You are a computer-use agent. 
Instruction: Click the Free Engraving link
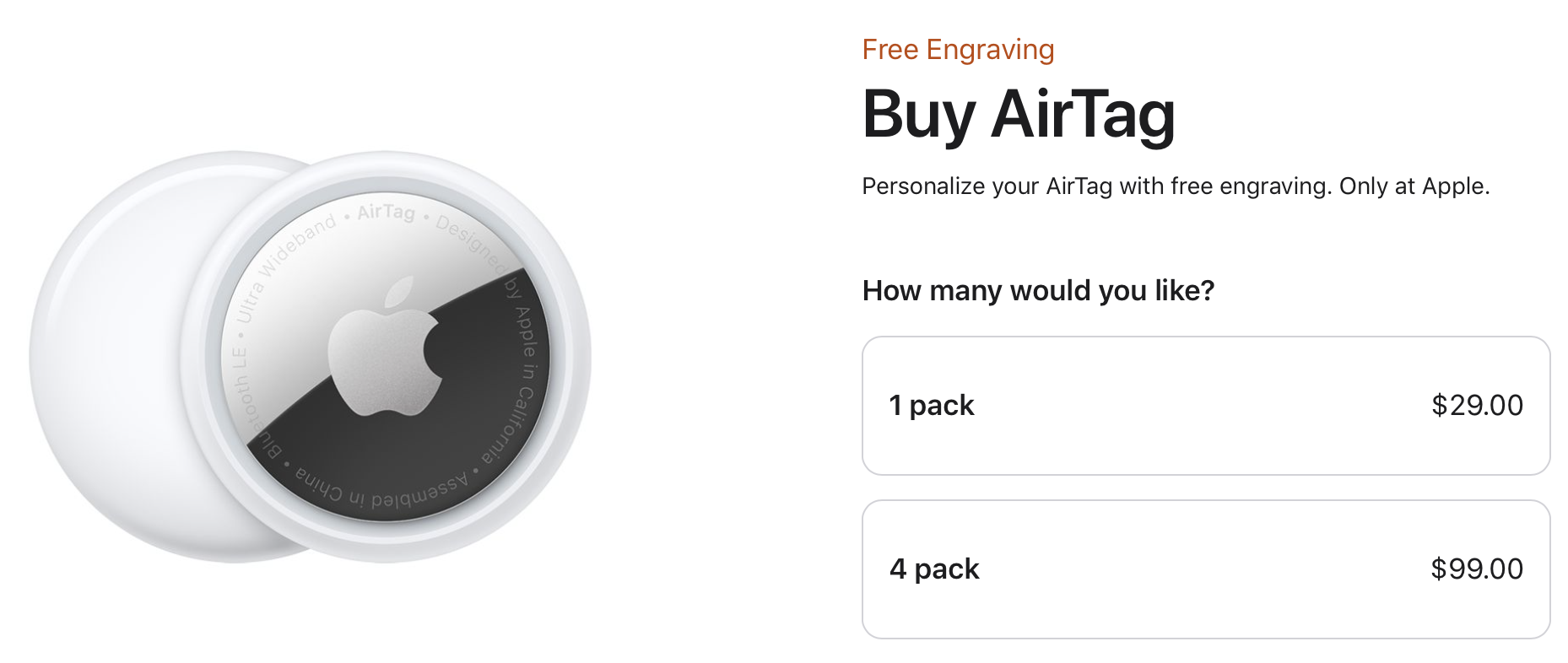pyautogui.click(x=957, y=49)
